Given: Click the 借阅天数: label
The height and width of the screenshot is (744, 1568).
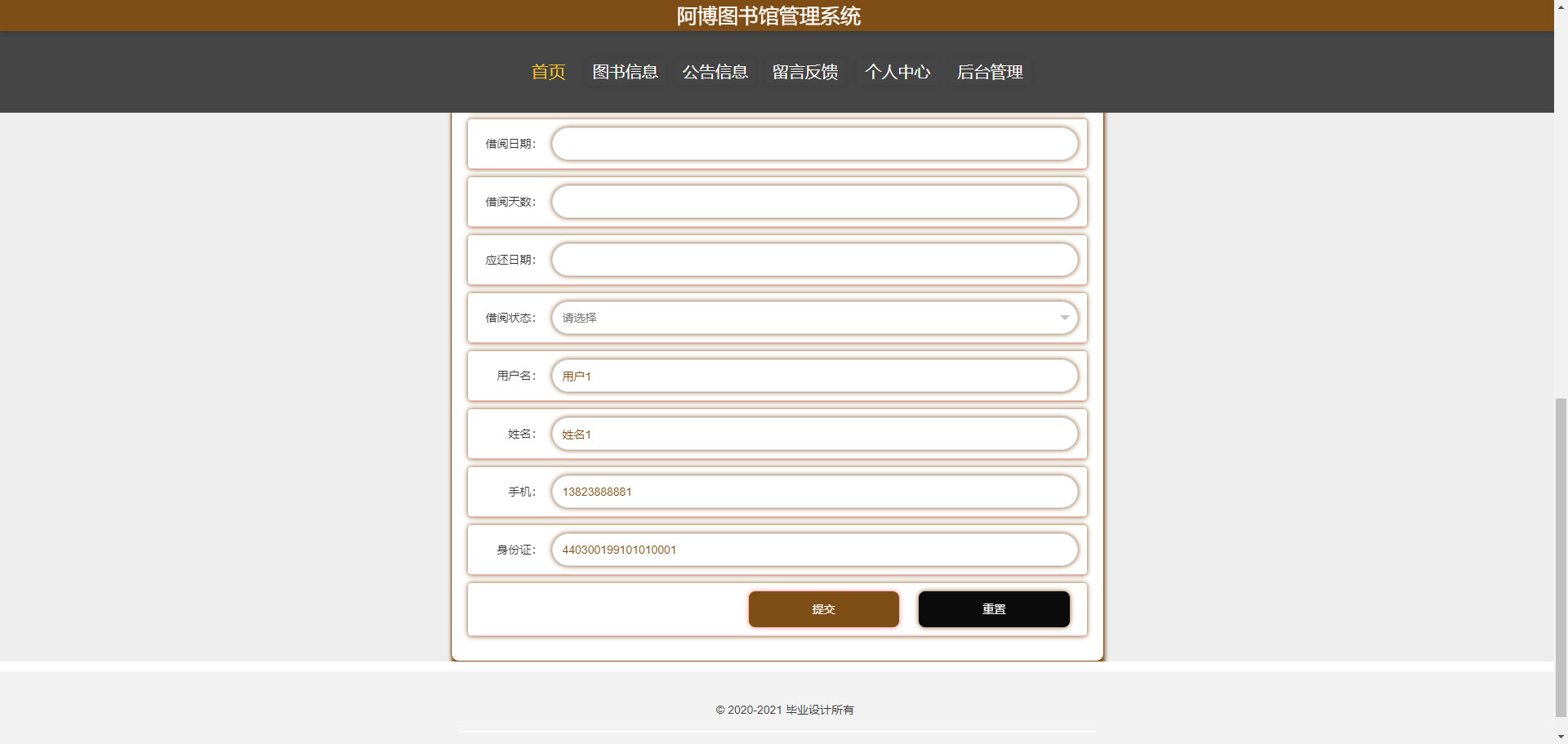Looking at the screenshot, I should click(510, 202).
